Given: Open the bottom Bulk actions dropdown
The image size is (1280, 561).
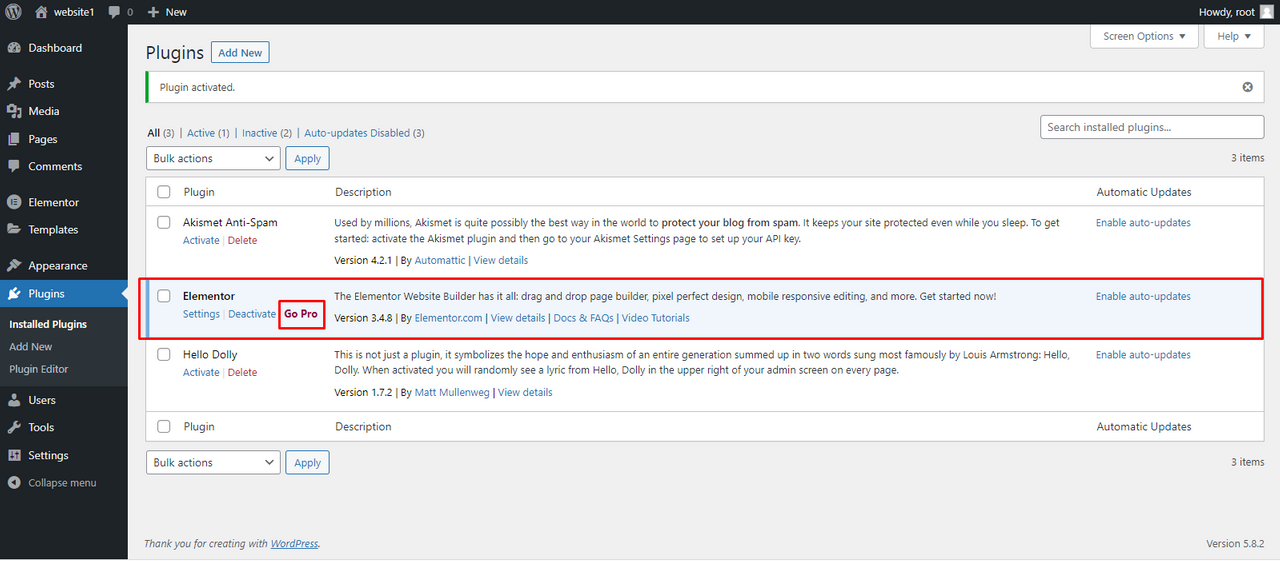Looking at the screenshot, I should [213, 462].
